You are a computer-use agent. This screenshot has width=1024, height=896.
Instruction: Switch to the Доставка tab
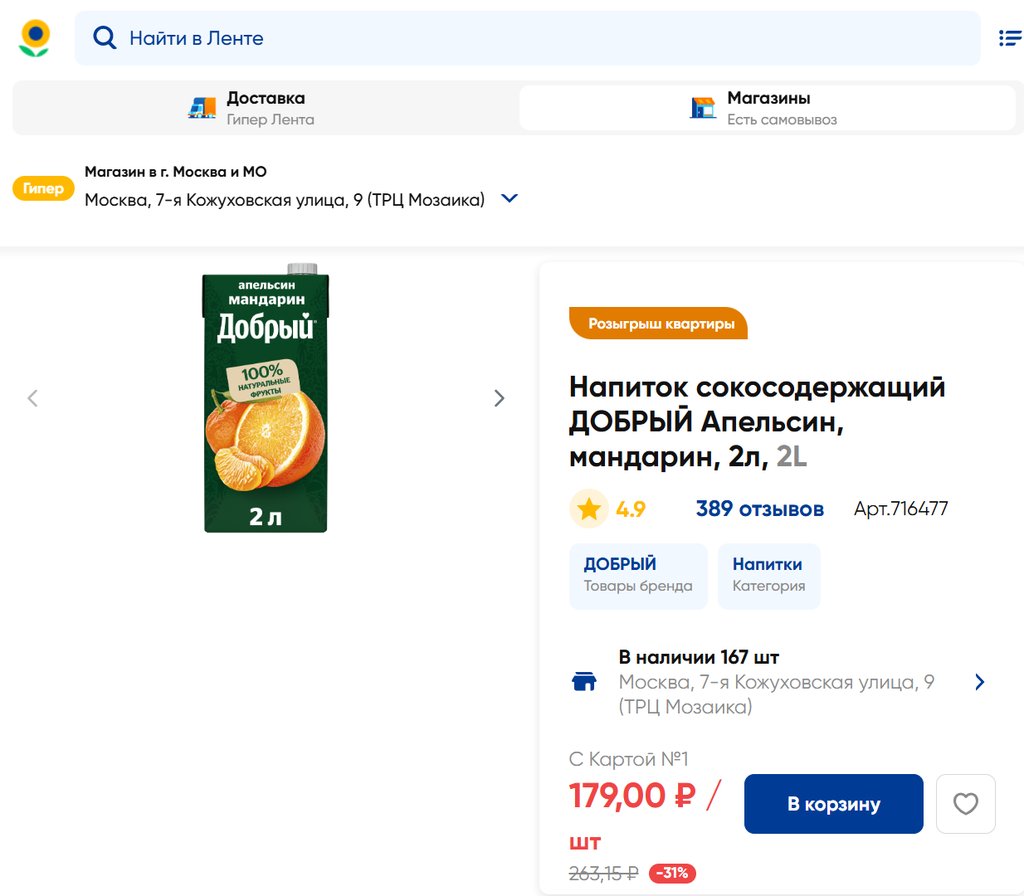tap(265, 108)
